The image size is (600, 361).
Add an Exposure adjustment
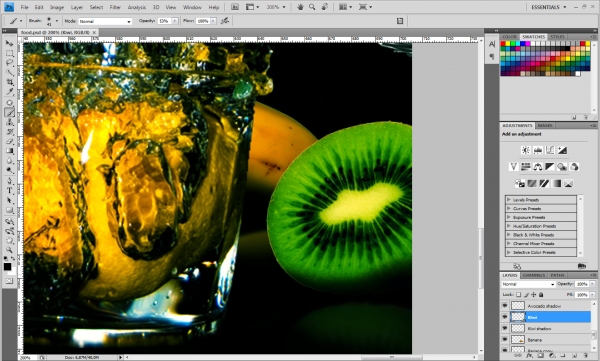point(562,150)
